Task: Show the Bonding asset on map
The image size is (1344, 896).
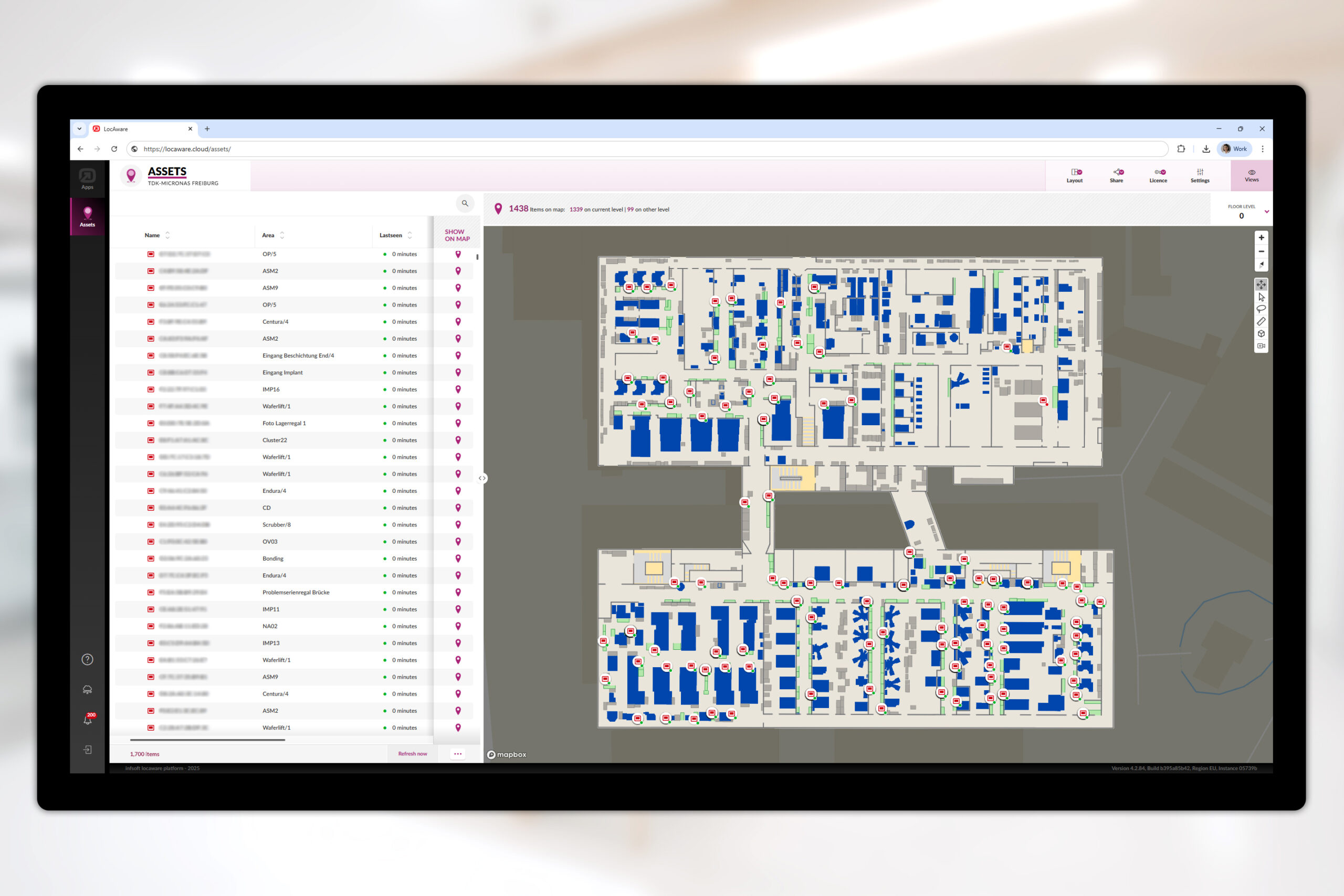Action: tap(458, 558)
